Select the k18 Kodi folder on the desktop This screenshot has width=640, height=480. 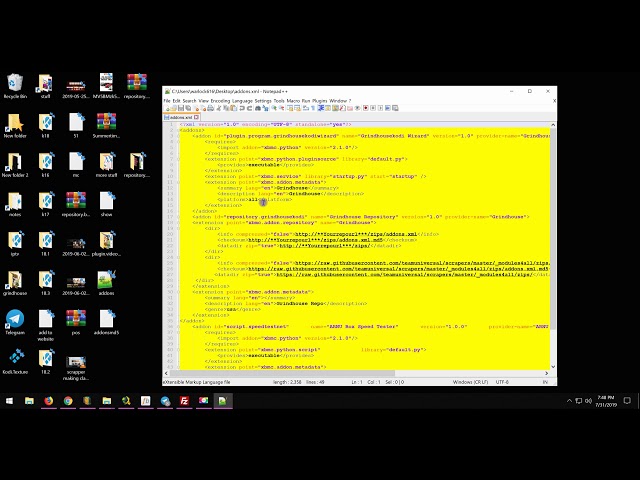pos(45,126)
